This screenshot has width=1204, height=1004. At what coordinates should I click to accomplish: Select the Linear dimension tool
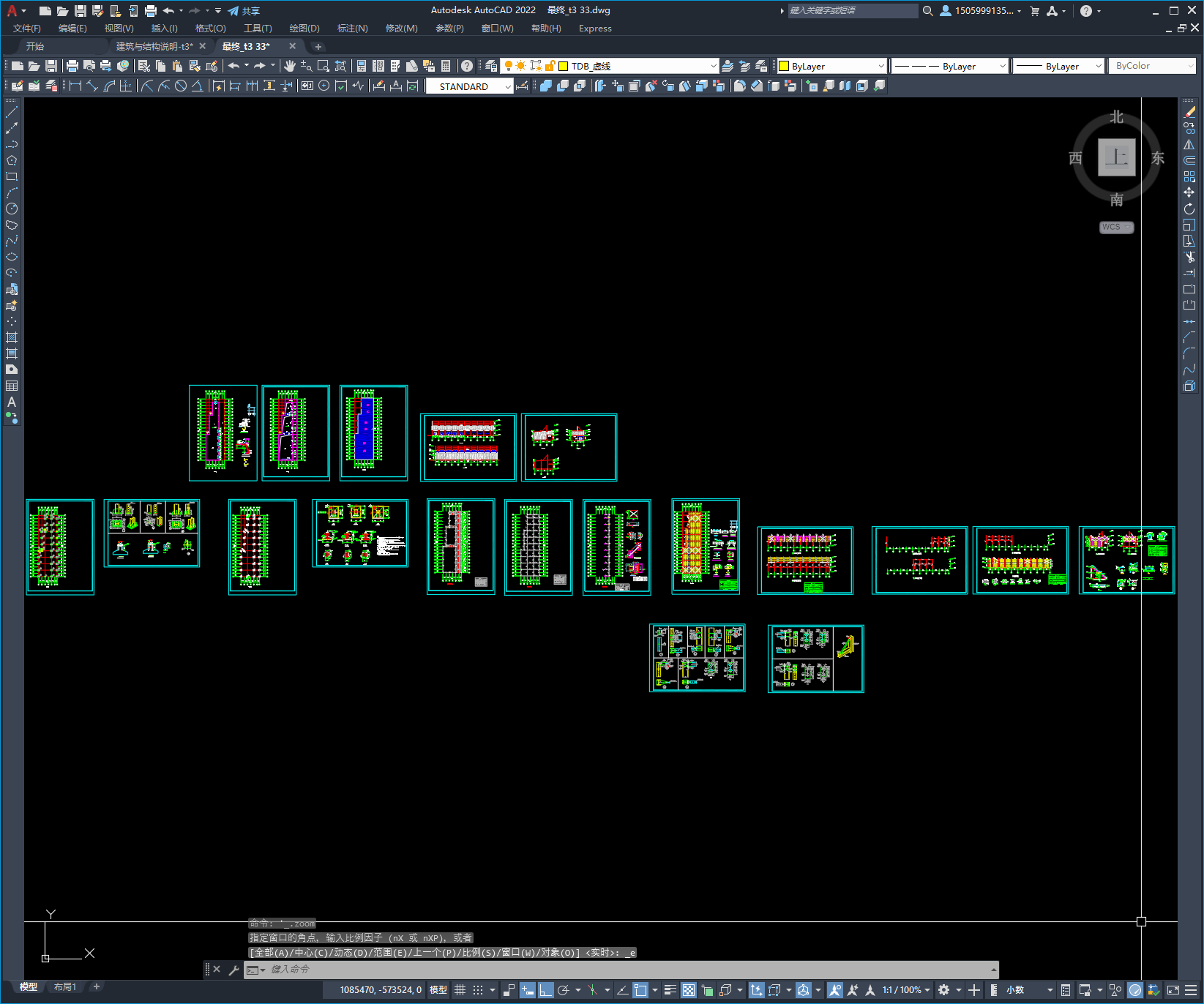pyautogui.click(x=75, y=86)
